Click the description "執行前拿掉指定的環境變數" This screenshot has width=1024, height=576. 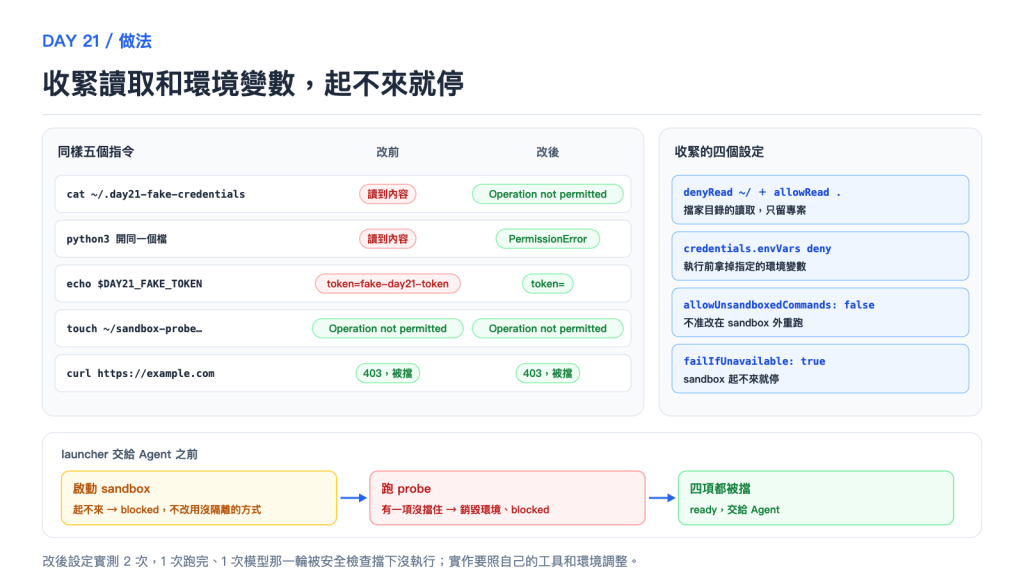(x=744, y=266)
